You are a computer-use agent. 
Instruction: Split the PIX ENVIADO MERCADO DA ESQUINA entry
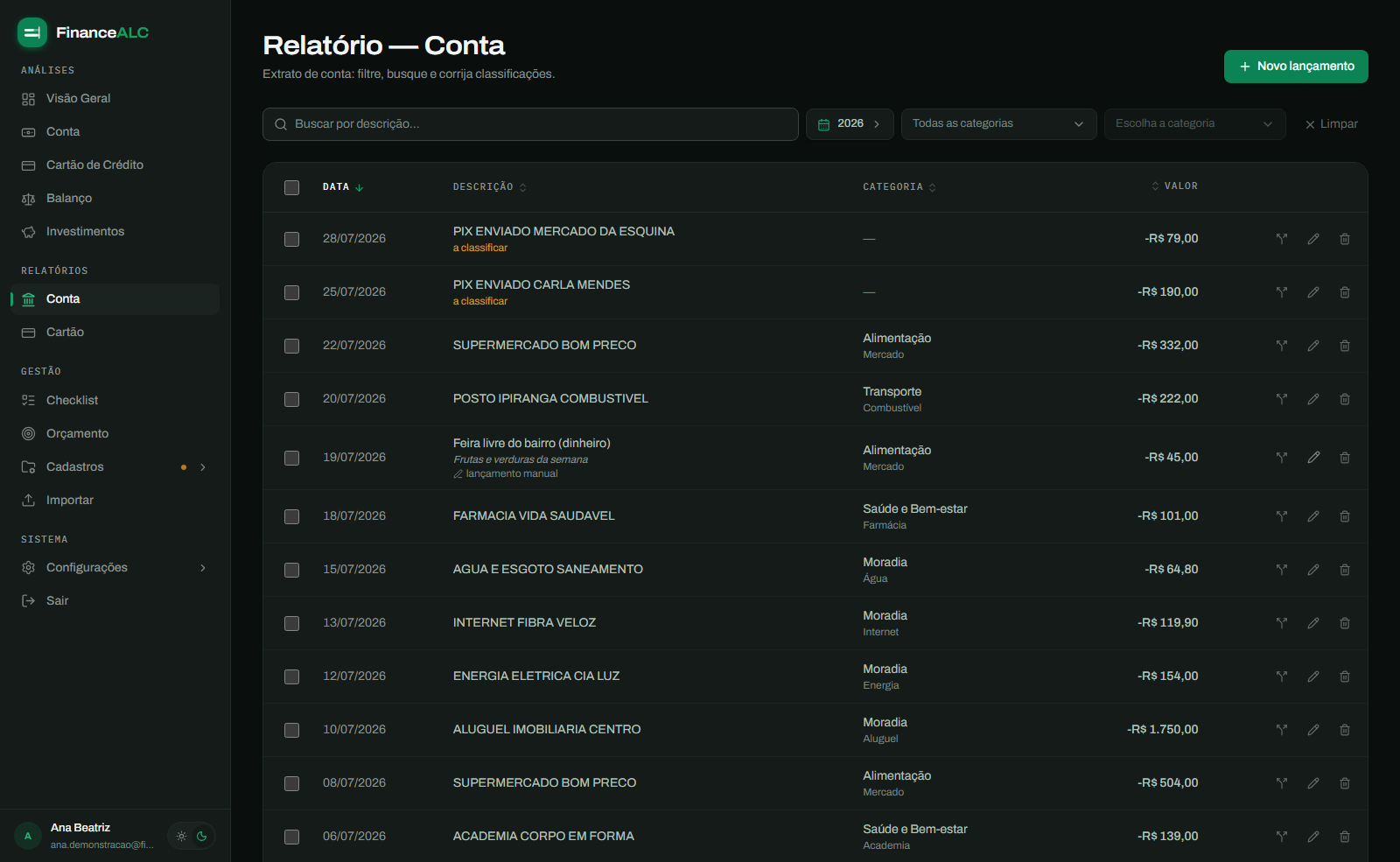click(1282, 239)
